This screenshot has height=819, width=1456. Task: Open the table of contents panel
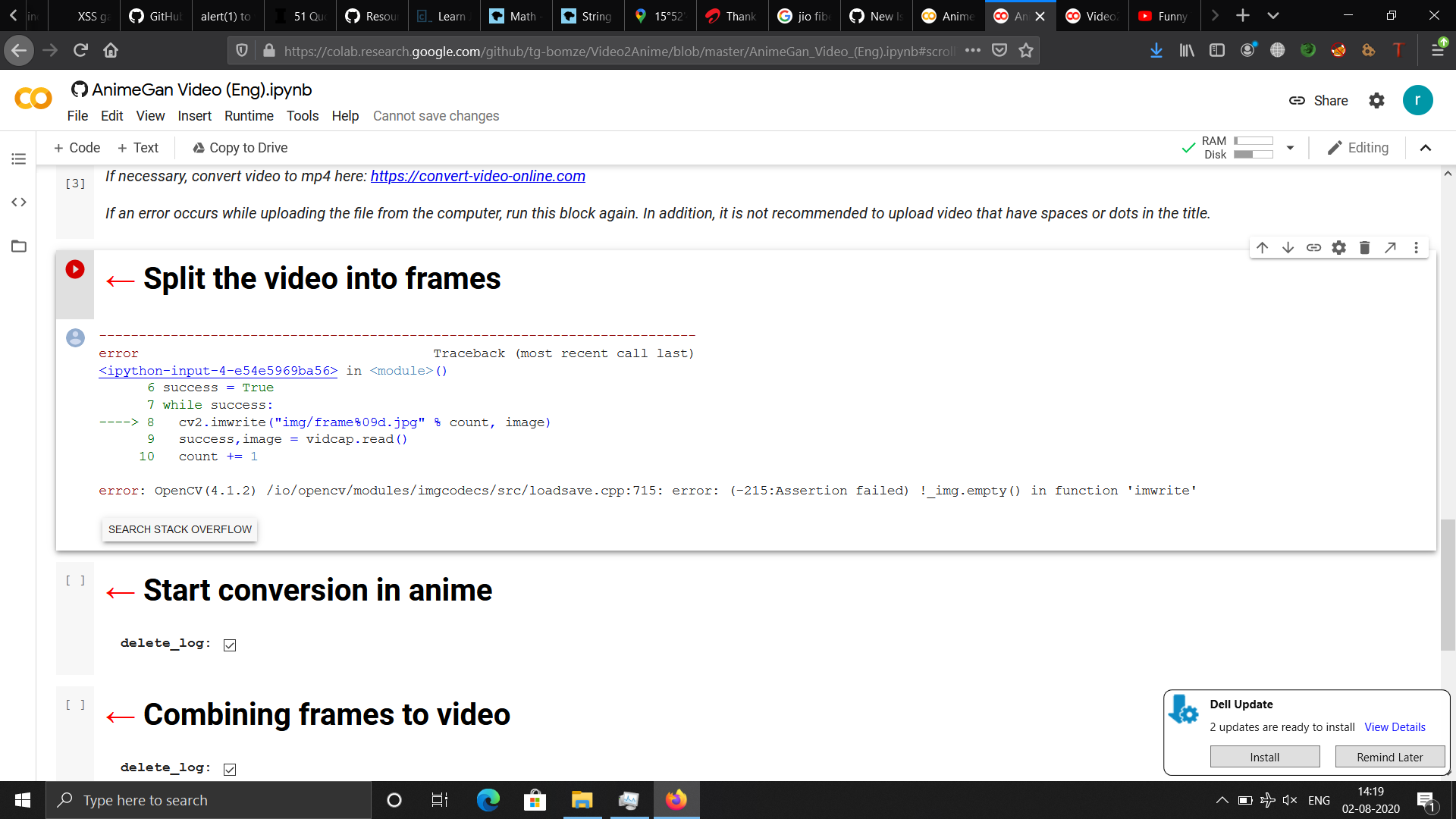point(18,158)
